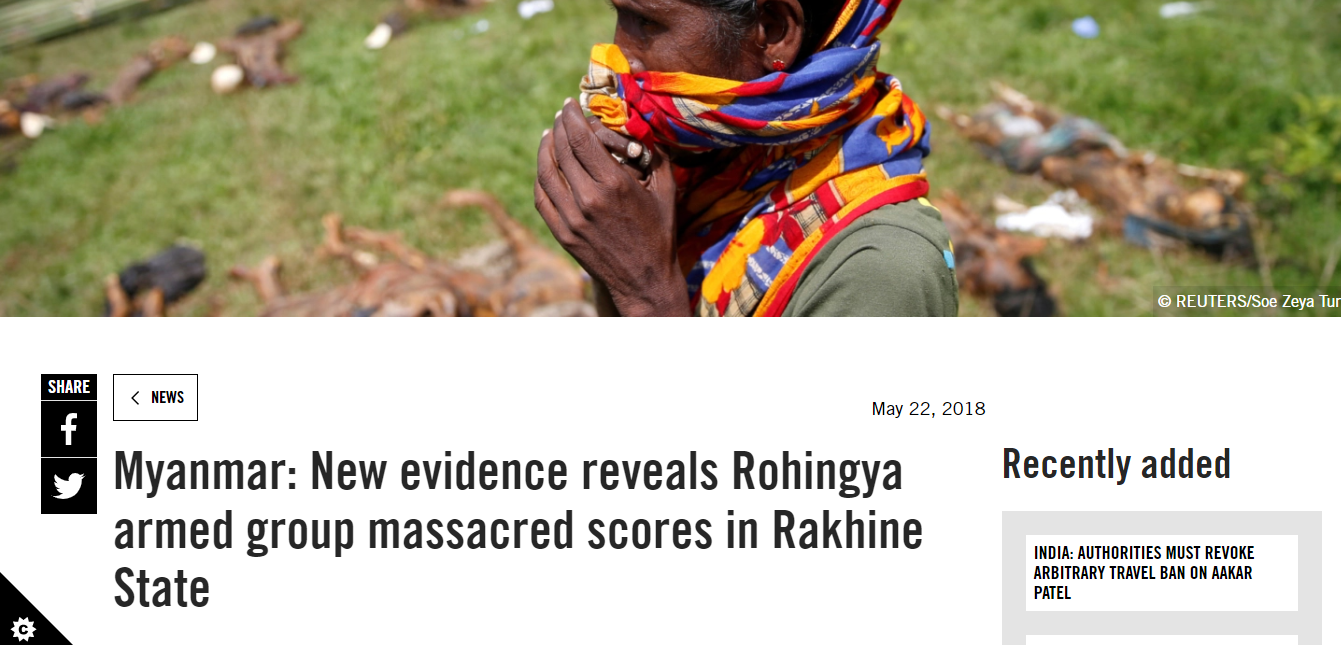The image size is (1341, 645).
Task: Click the word State ending the headline
Action: [162, 589]
